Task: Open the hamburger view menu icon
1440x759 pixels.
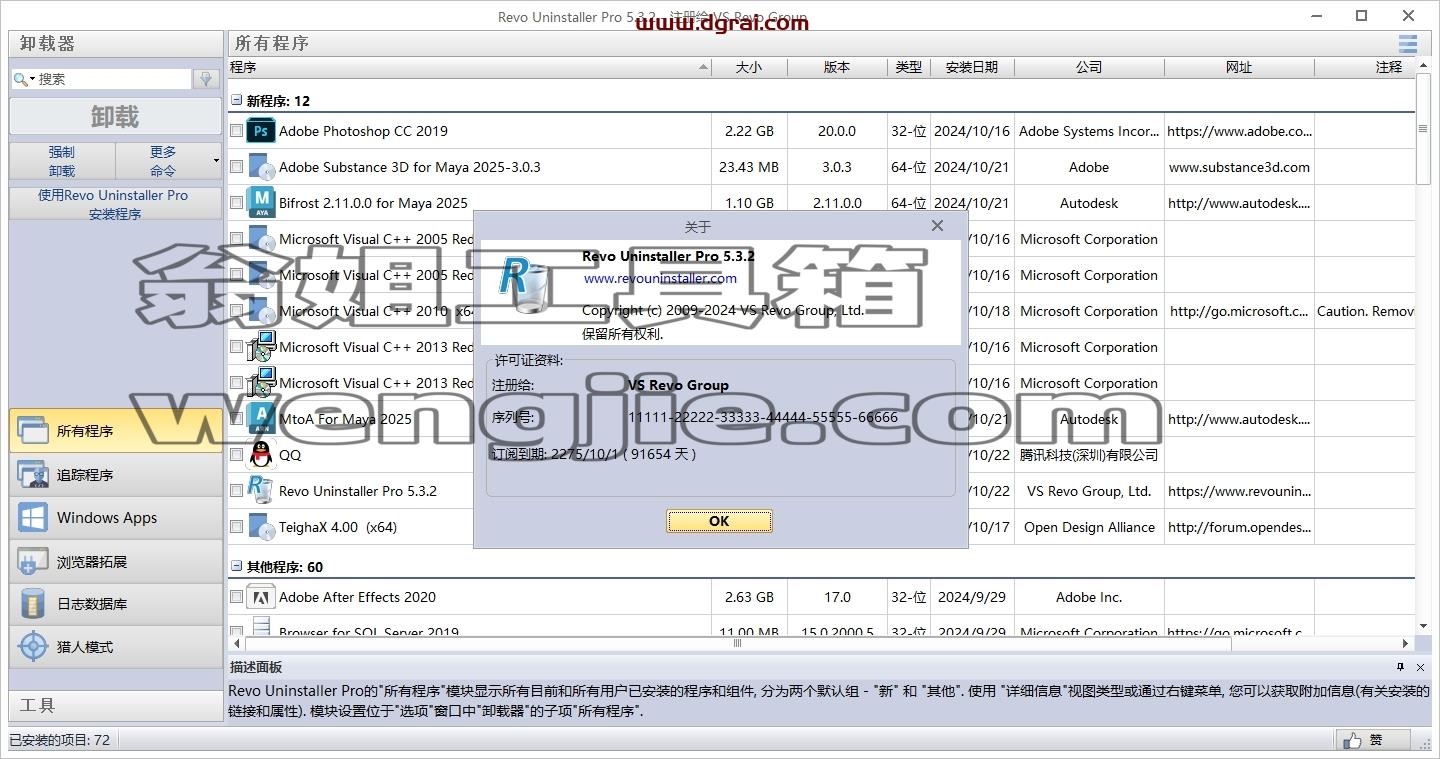Action: coord(1408,43)
